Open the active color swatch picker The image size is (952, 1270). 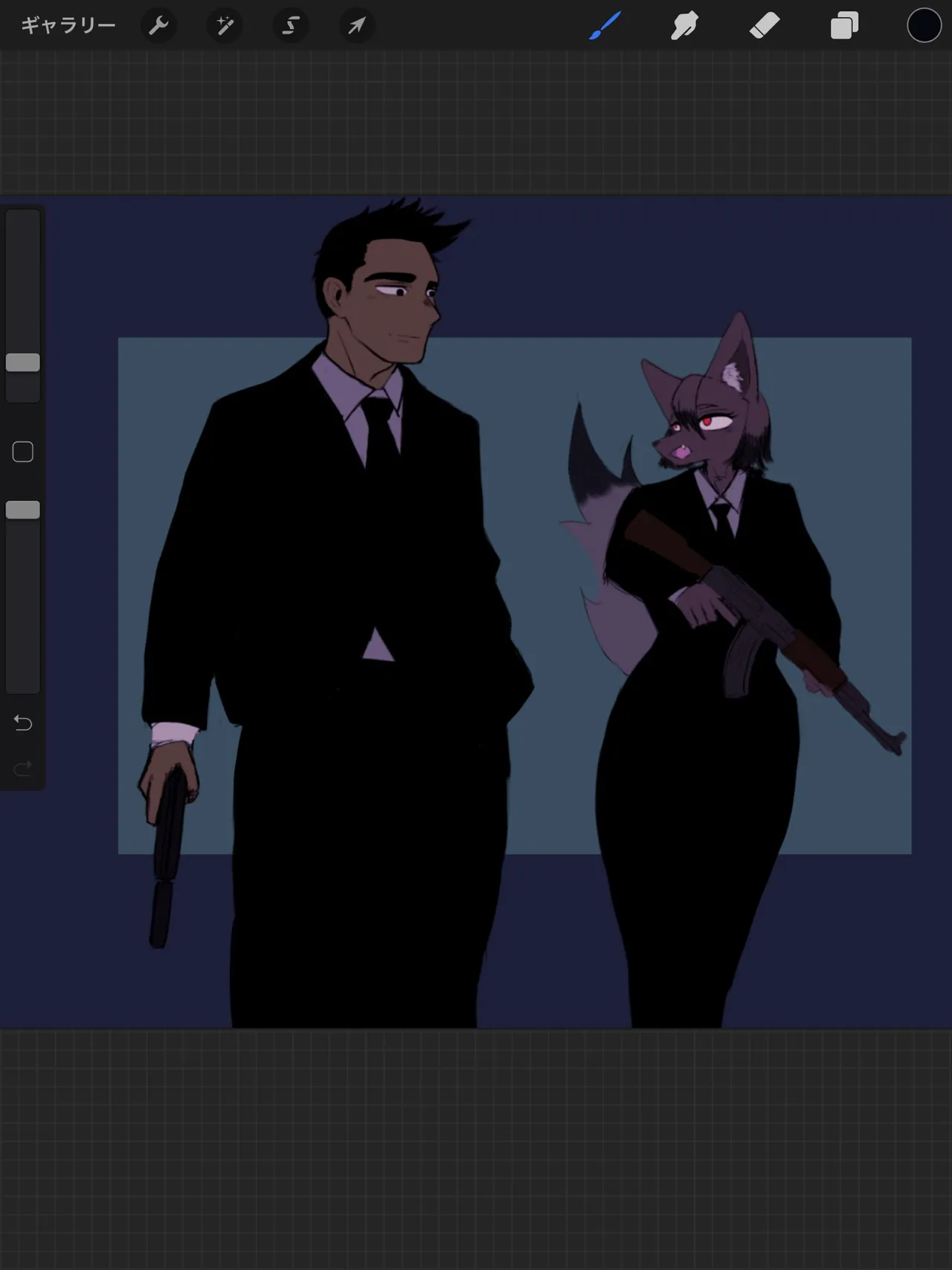tap(924, 25)
